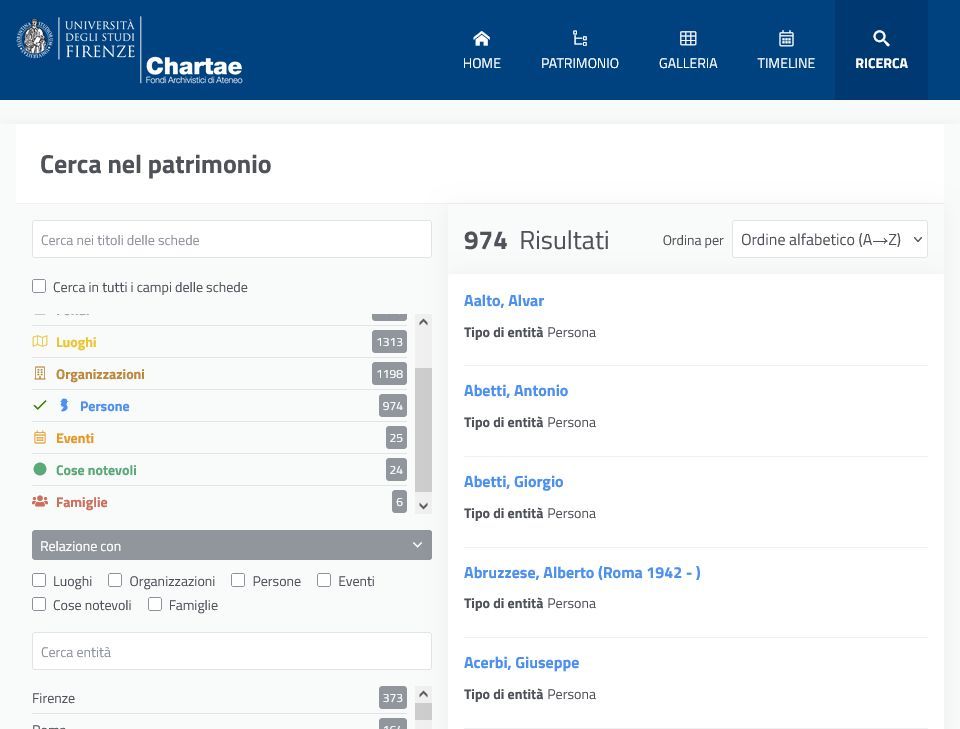The image size is (960, 729).
Task: Check the Organizzazioni relation checkbox
Action: coord(115,580)
